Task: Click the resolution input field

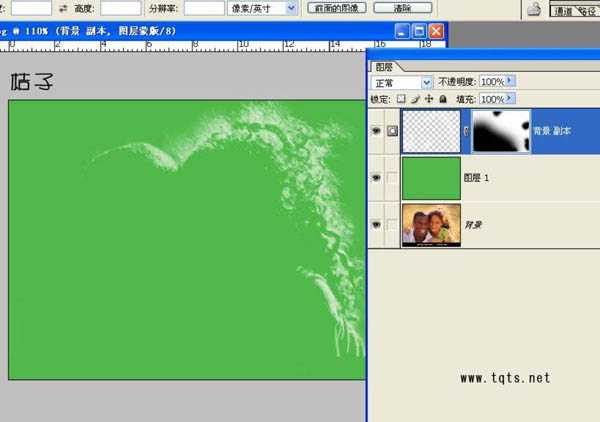Action: 204,8
